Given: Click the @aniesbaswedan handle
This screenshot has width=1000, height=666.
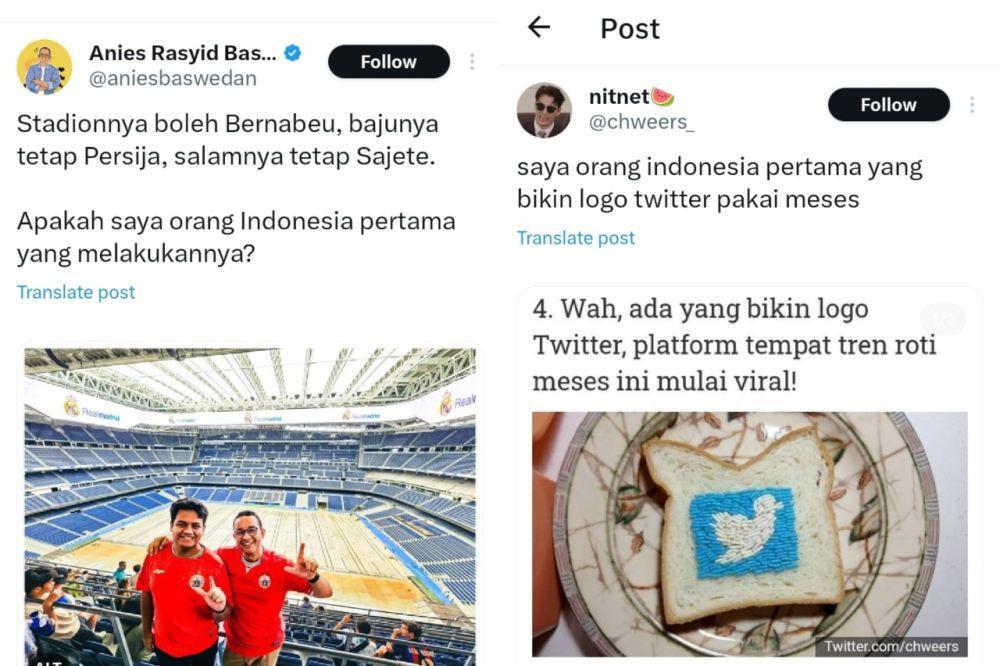Looking at the screenshot, I should click(x=173, y=78).
